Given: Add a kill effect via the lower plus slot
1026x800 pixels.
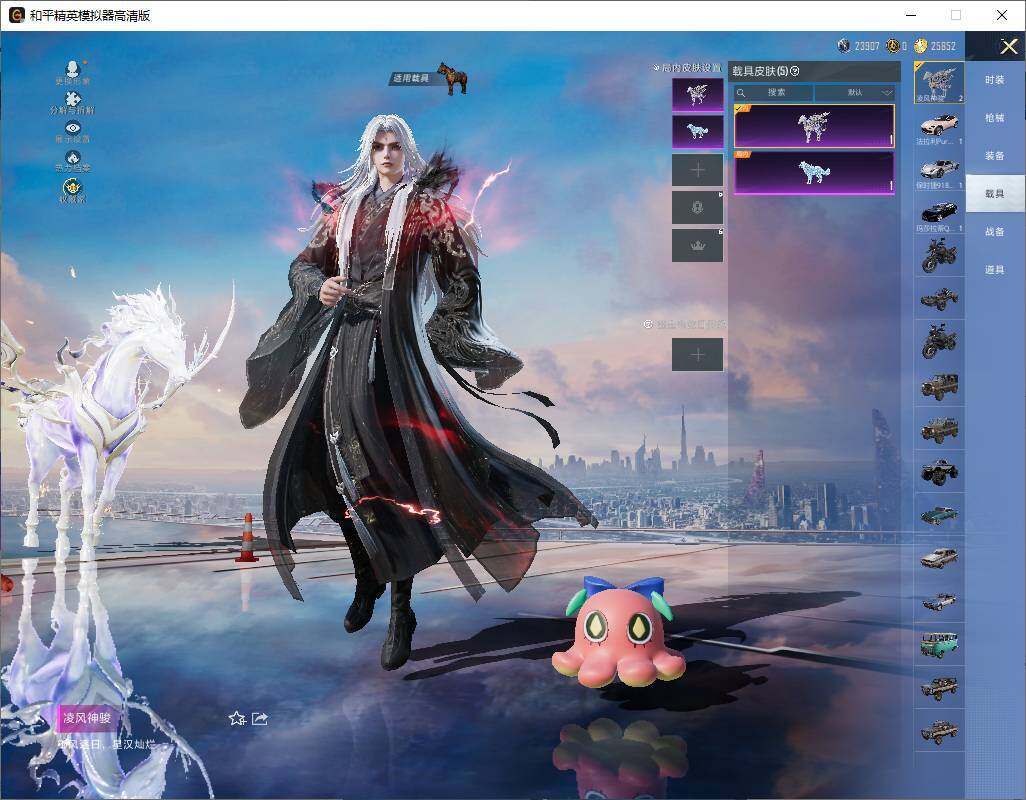Looking at the screenshot, I should 698,355.
